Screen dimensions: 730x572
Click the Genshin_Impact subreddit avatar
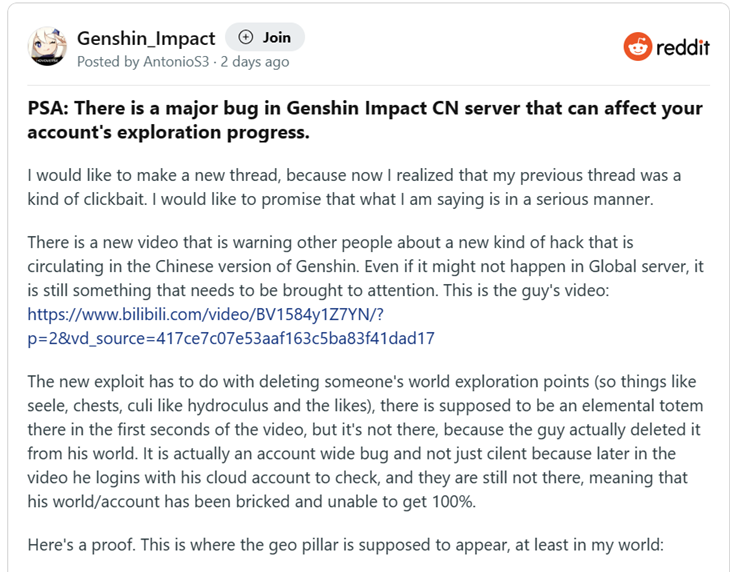pos(47,46)
